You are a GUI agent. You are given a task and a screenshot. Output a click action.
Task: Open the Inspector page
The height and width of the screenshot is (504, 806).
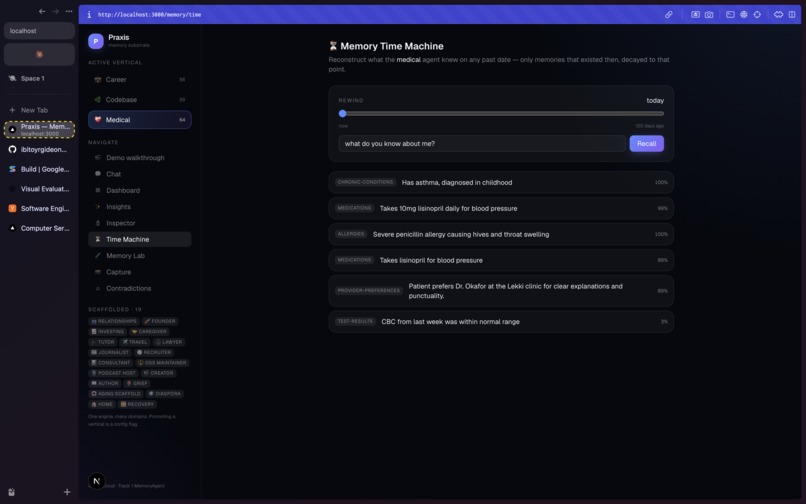139,223
